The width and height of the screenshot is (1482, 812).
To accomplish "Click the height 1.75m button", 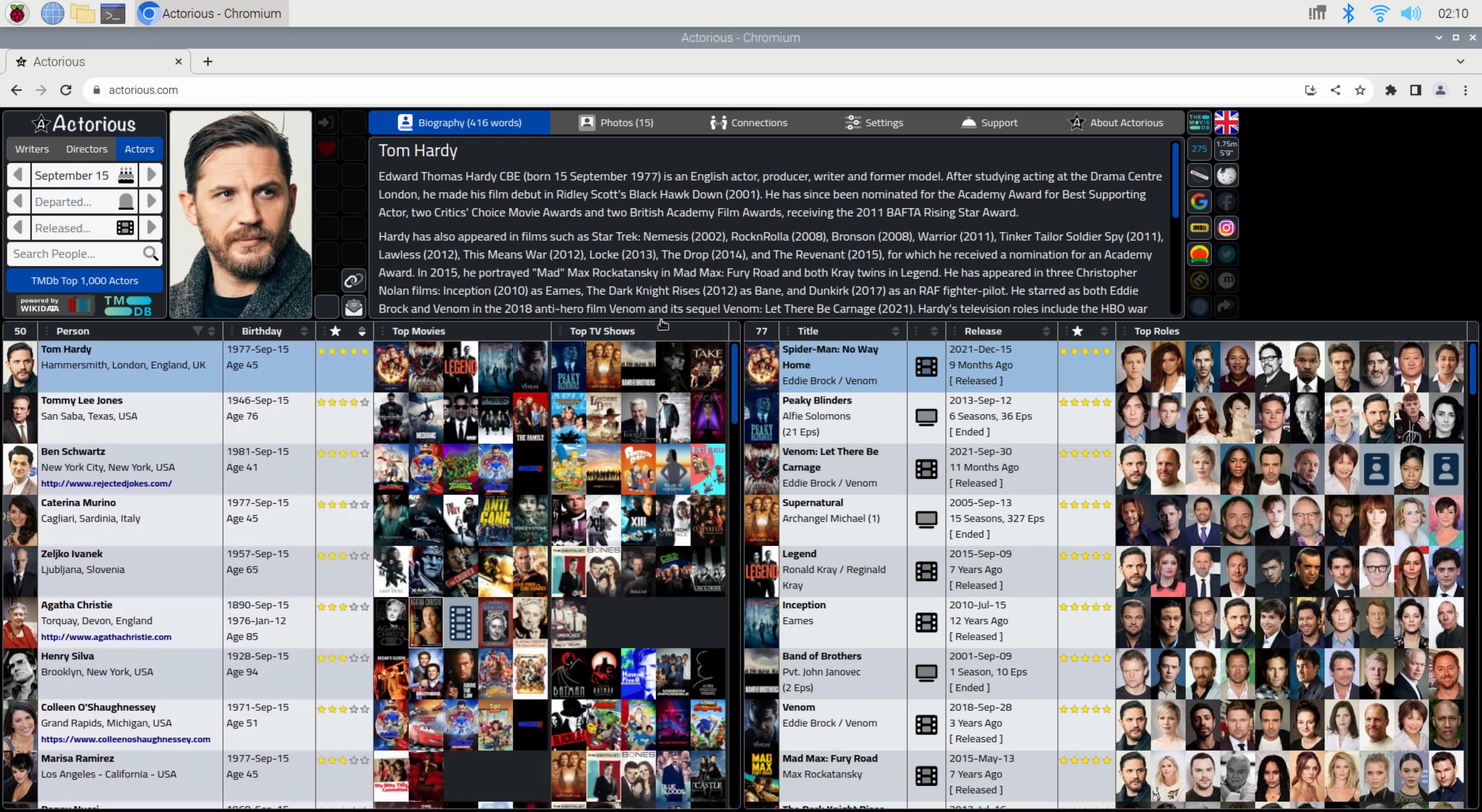I will coord(1226,149).
